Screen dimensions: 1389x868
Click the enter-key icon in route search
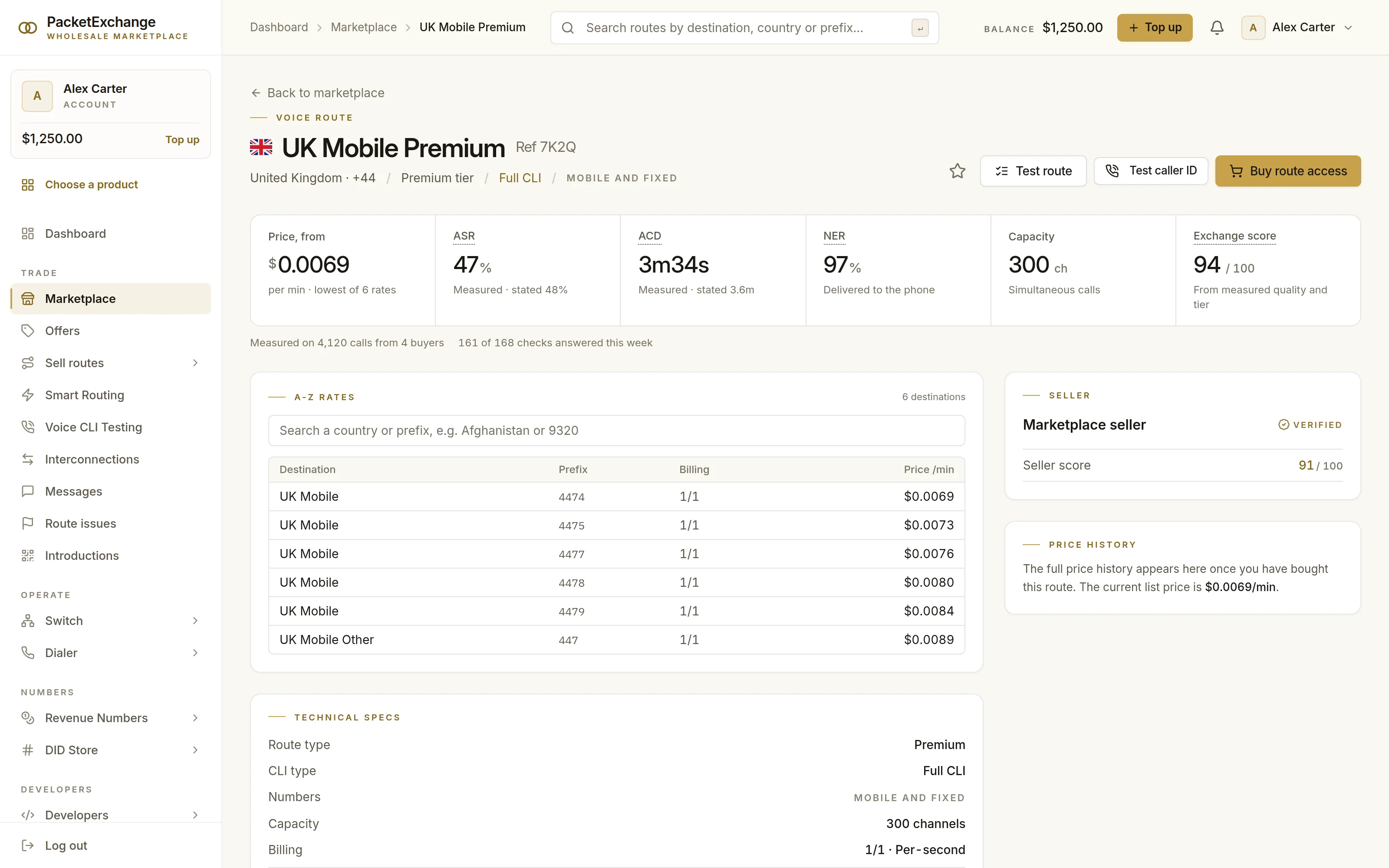click(x=920, y=28)
